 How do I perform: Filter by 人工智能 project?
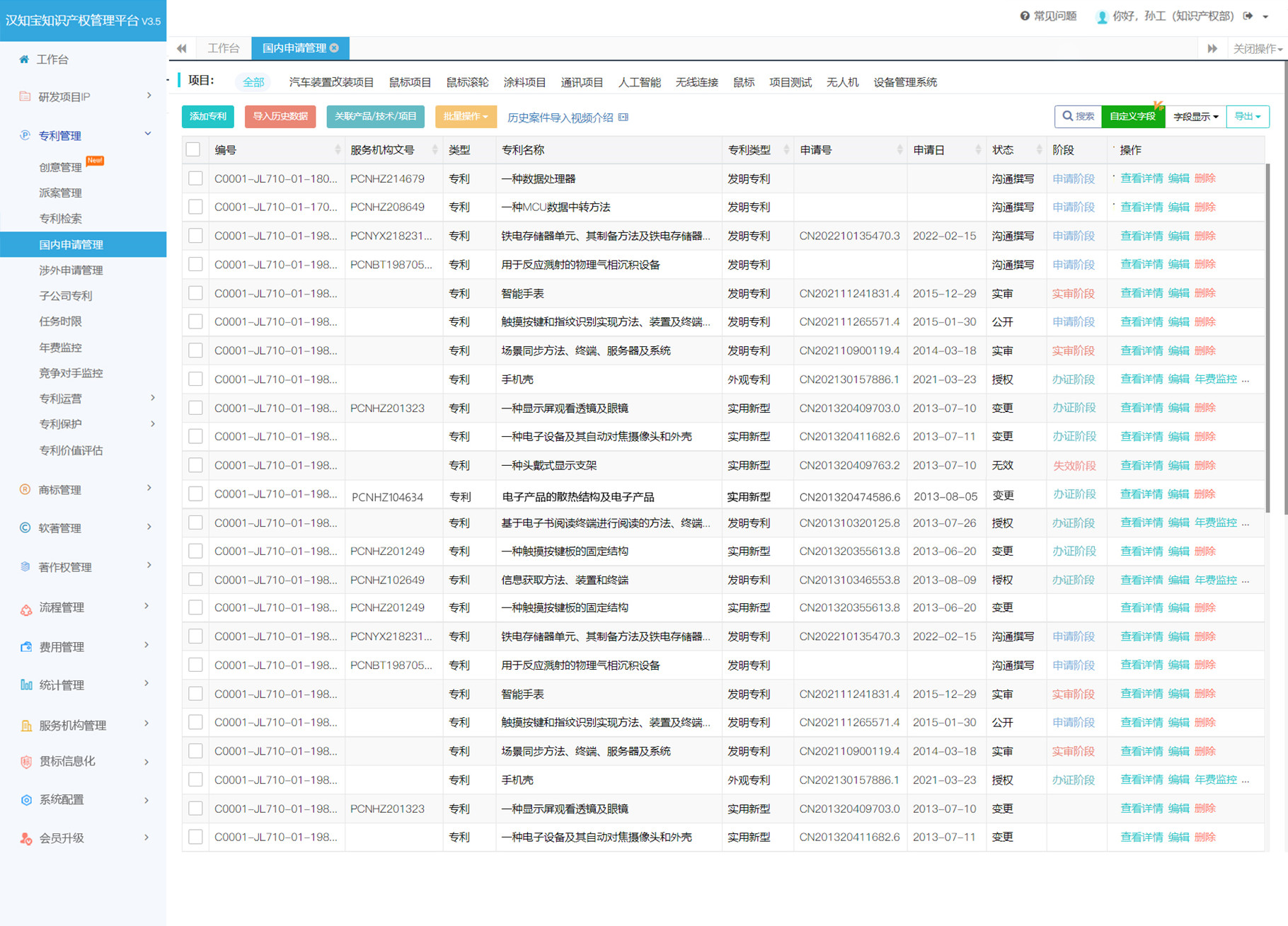639,82
